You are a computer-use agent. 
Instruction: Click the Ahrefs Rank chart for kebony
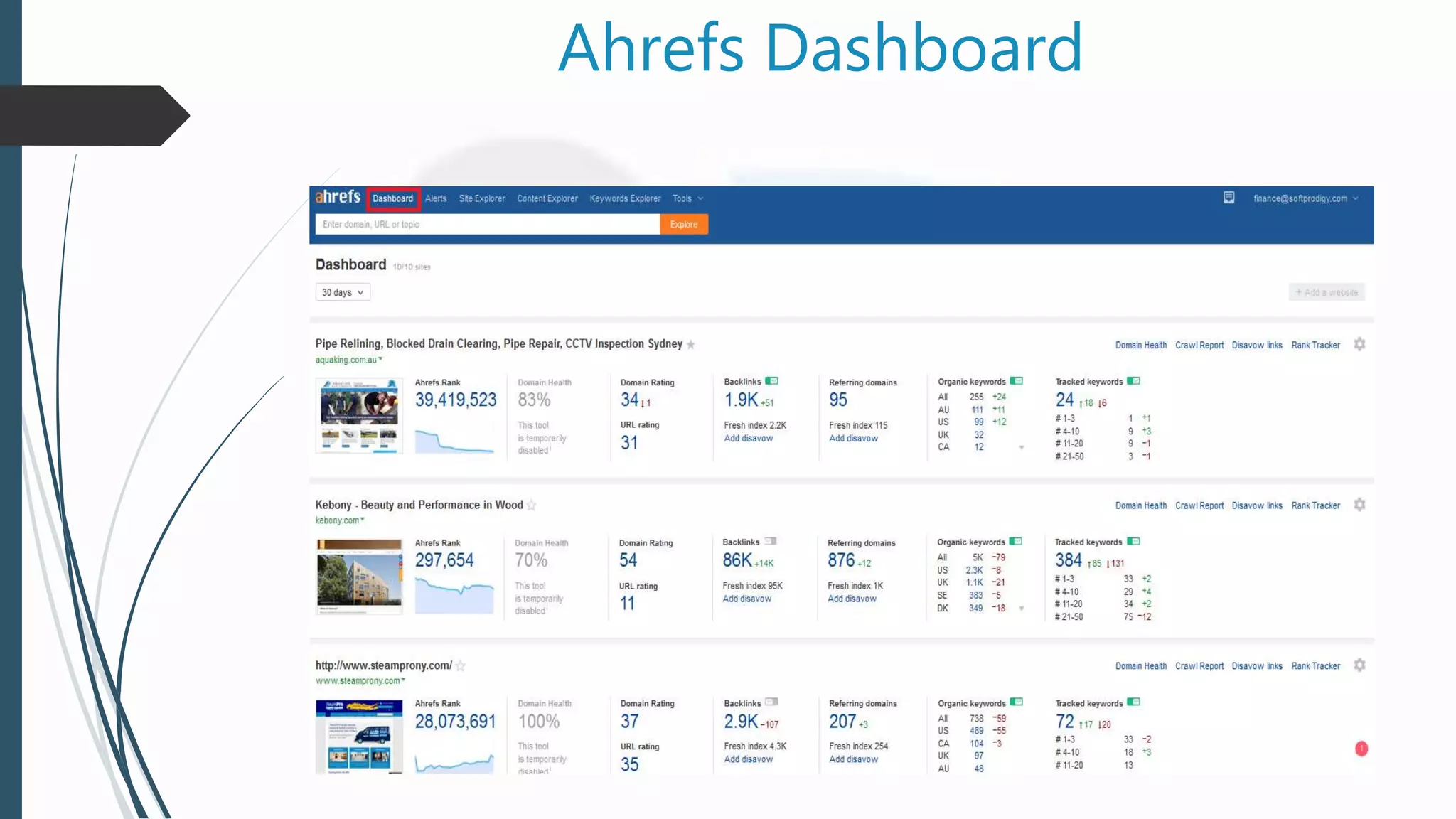click(454, 595)
